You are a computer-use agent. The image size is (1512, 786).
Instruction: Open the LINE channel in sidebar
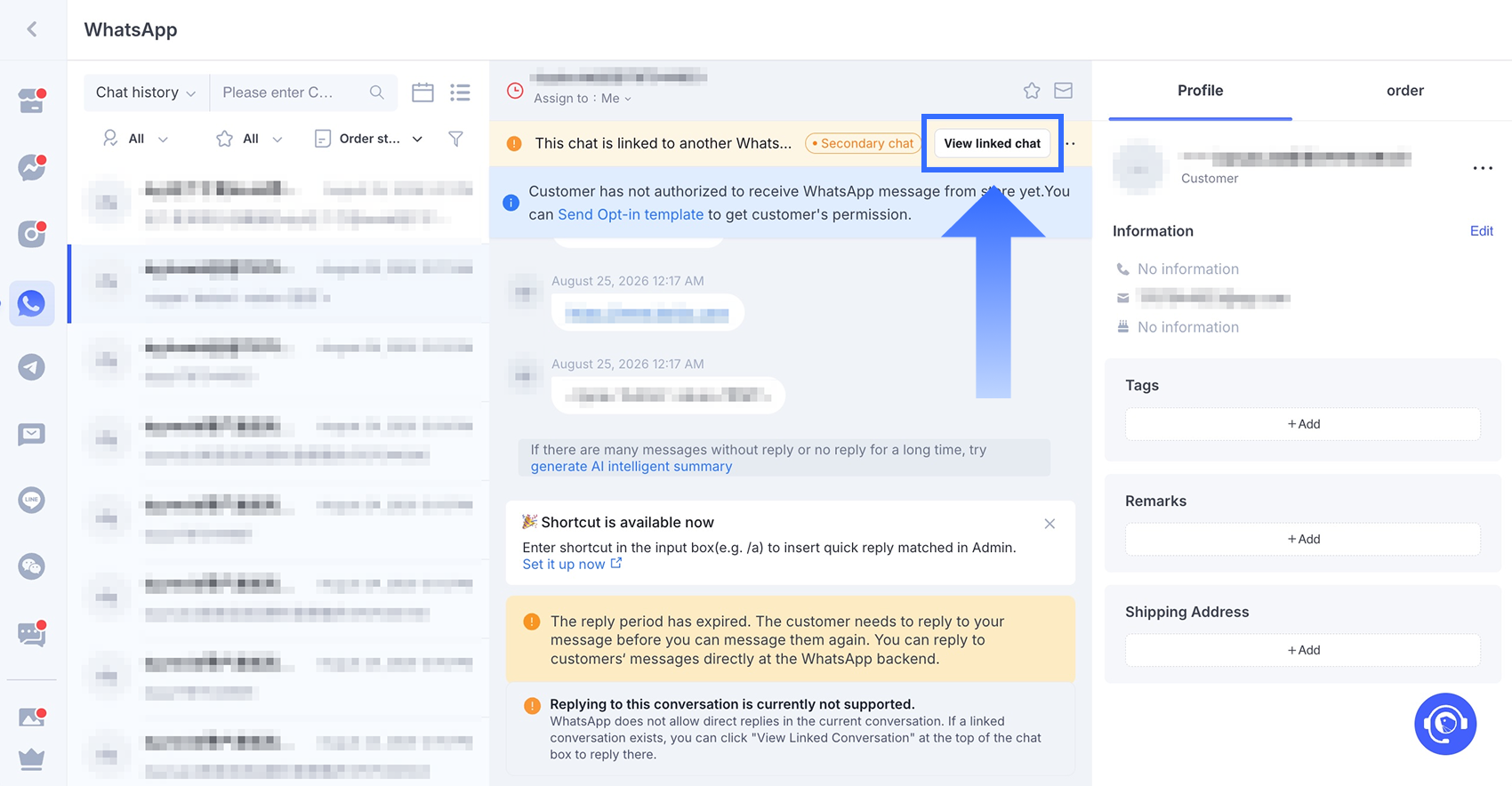tap(32, 500)
